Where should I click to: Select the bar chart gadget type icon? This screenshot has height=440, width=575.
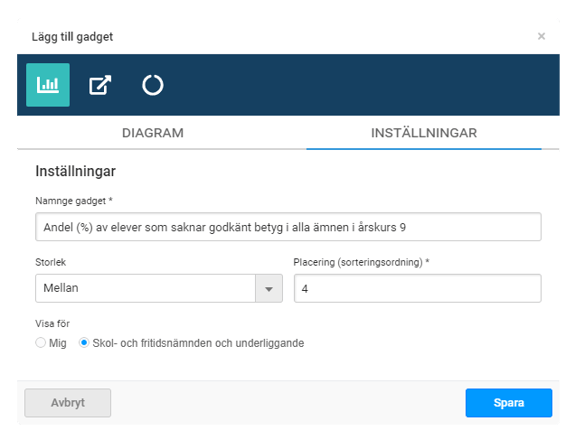[48, 85]
